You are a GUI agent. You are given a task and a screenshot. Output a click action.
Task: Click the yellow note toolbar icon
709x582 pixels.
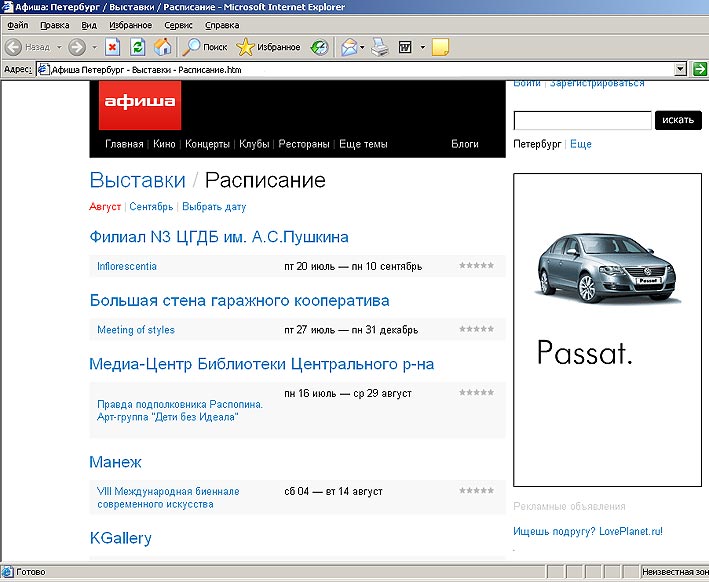[x=440, y=47]
